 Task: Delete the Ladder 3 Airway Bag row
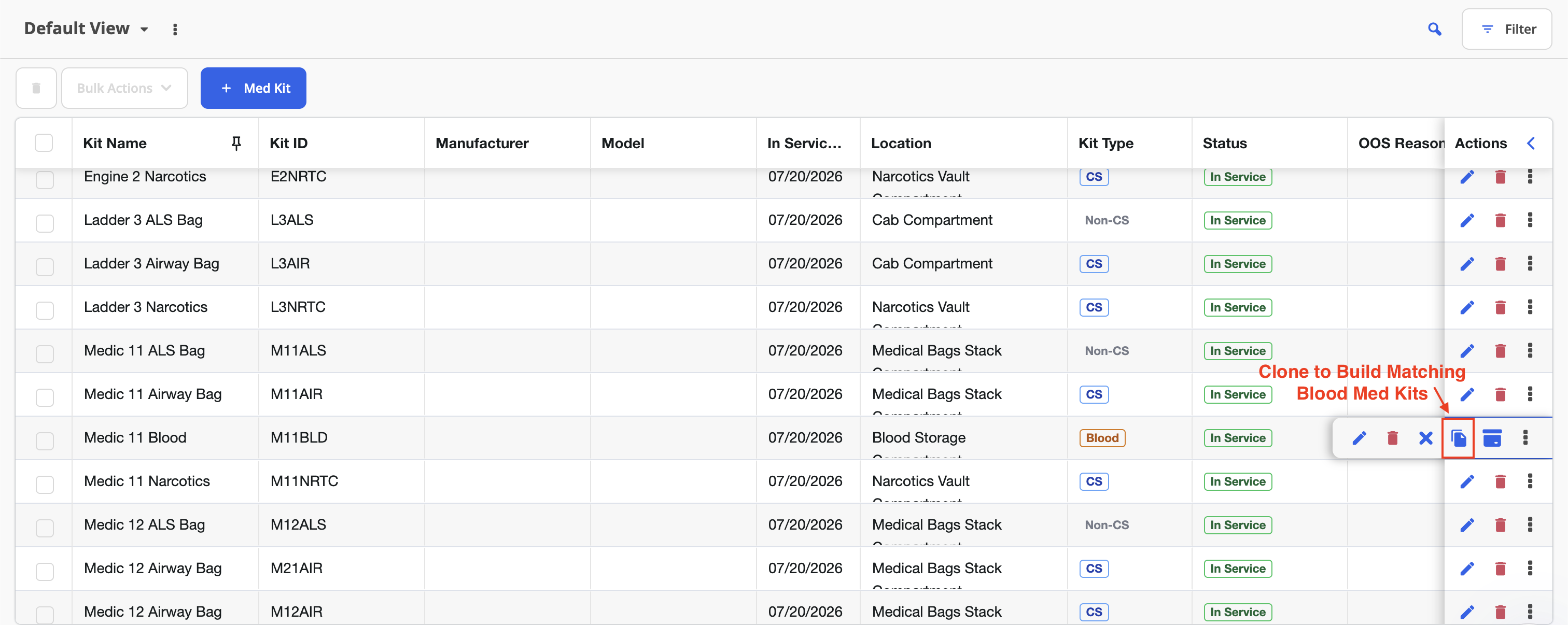pyautogui.click(x=1500, y=263)
